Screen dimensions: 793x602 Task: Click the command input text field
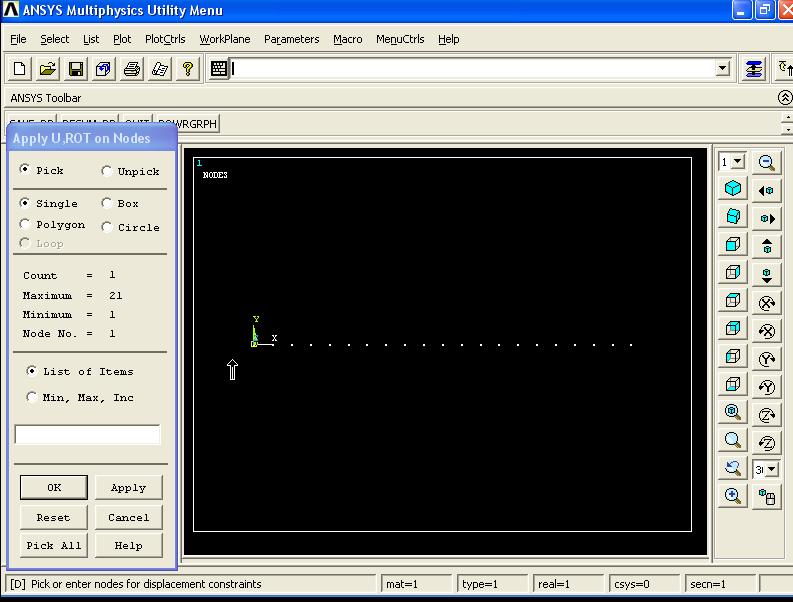pyautogui.click(x=473, y=68)
